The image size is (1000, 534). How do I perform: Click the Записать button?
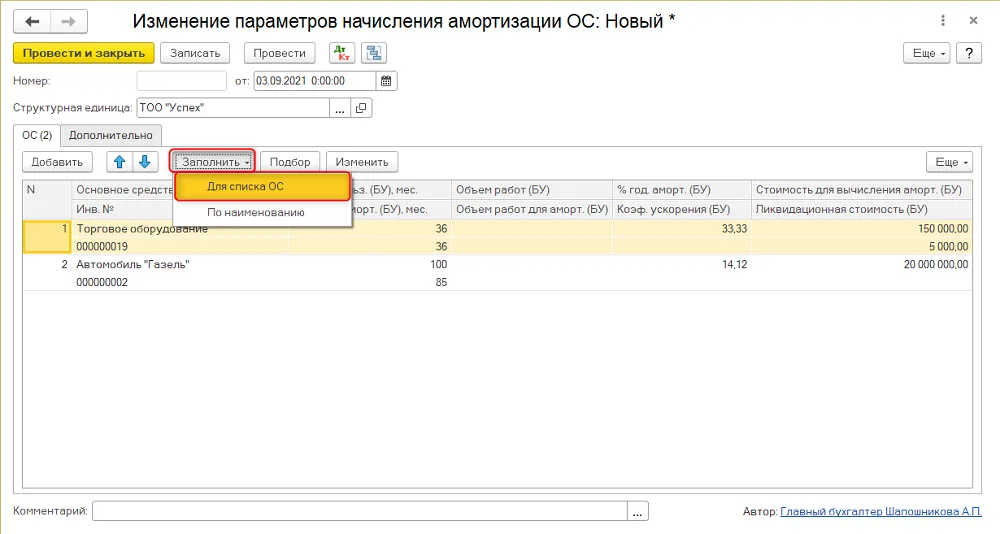click(x=195, y=53)
